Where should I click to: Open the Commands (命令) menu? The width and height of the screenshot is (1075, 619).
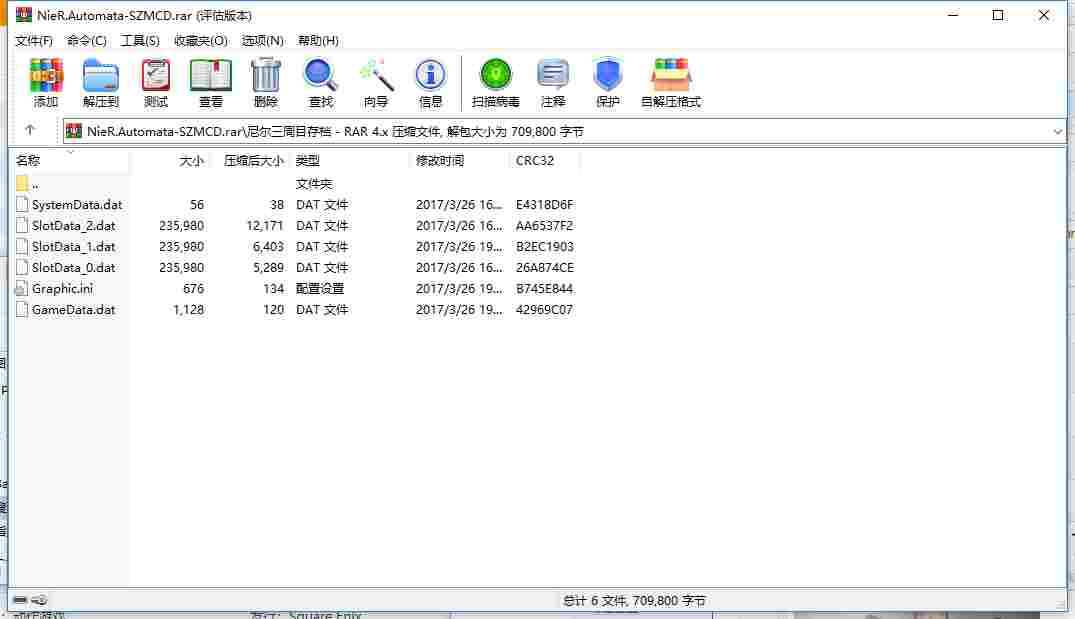86,40
